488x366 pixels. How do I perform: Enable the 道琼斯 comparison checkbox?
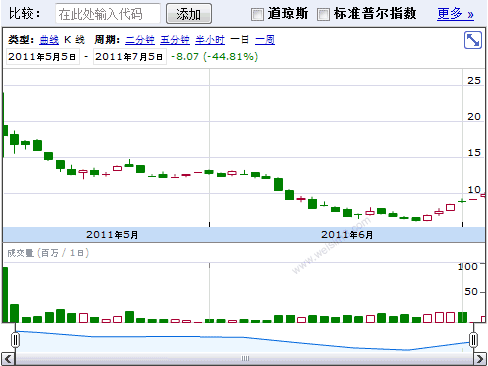257,14
